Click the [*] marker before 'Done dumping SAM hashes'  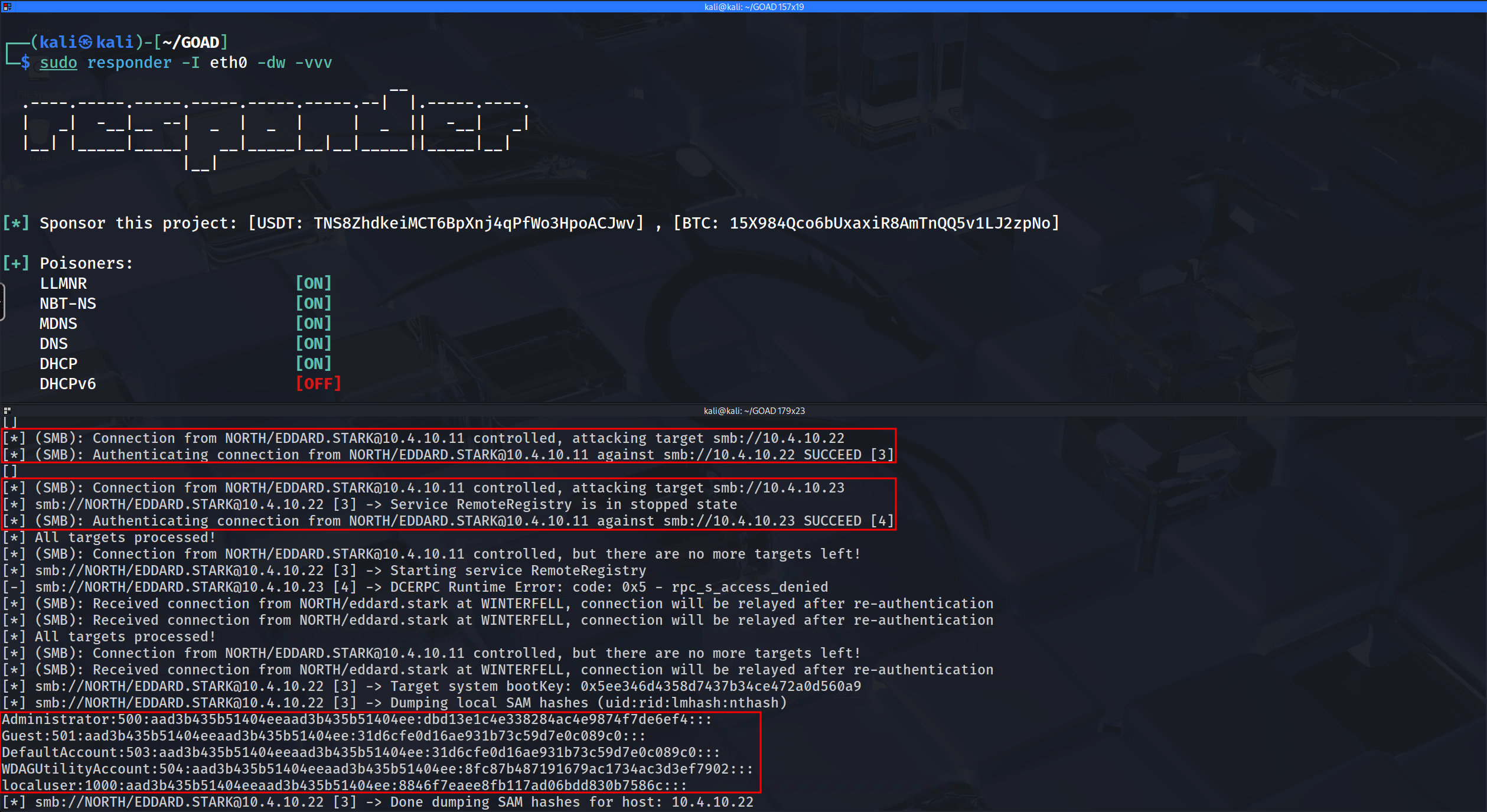(x=14, y=802)
